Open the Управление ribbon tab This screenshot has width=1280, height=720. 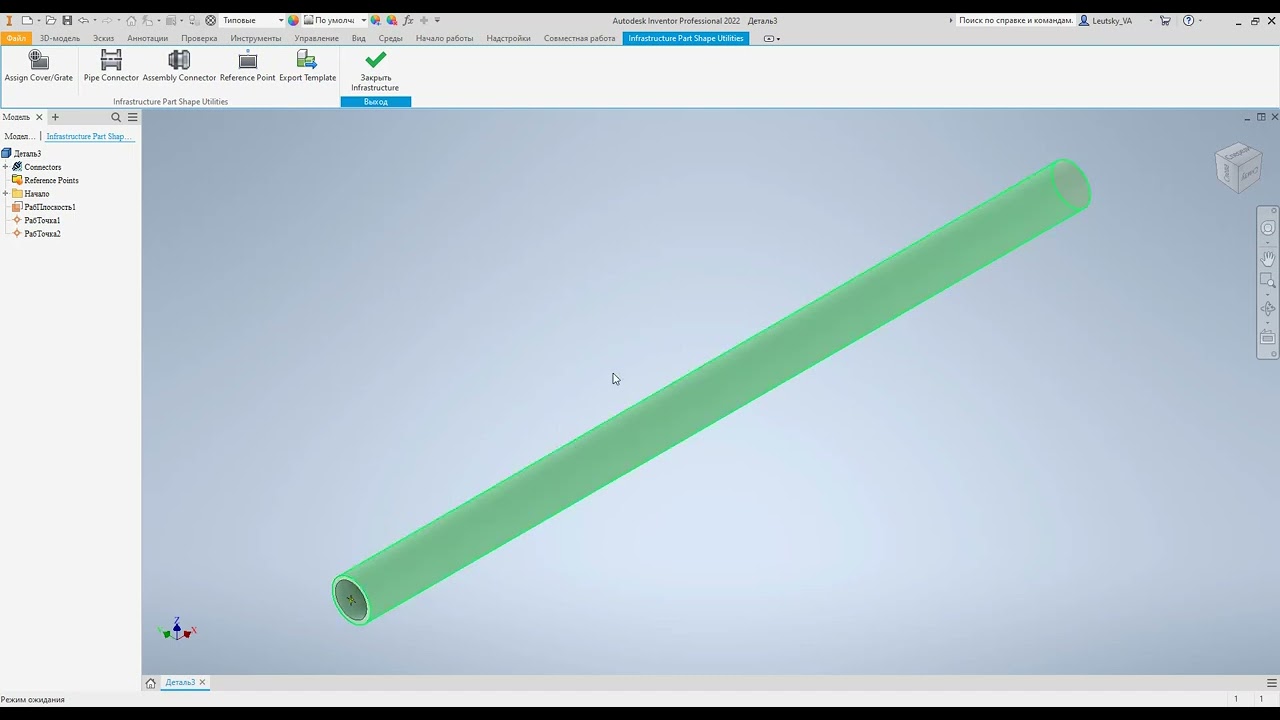click(316, 38)
